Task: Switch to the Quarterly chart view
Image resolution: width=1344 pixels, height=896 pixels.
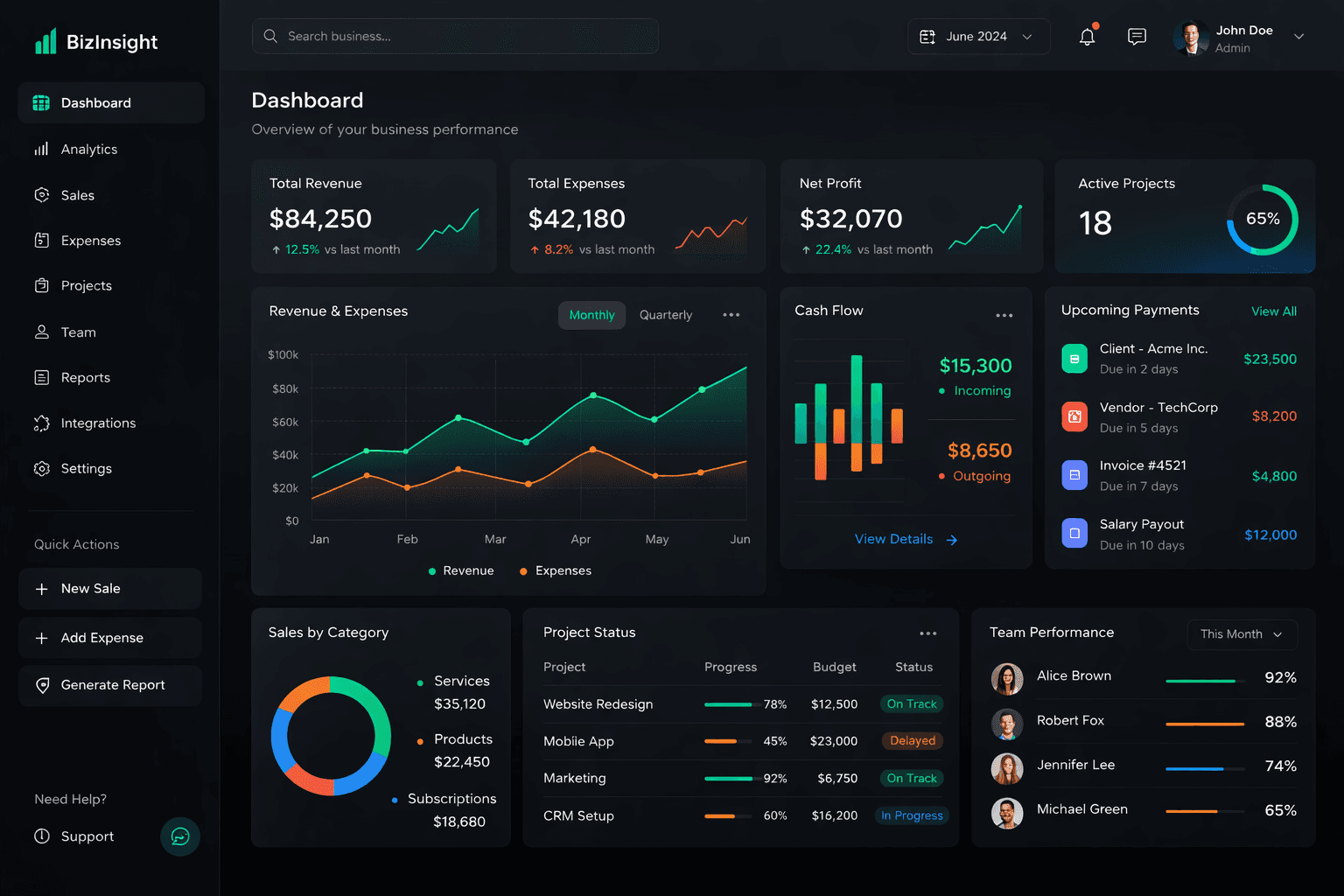Action: (x=665, y=315)
